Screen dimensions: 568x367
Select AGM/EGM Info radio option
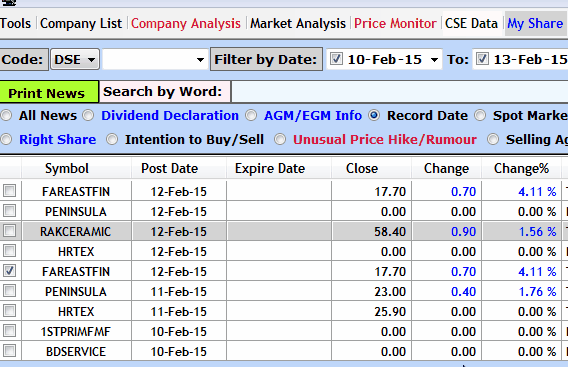pyautogui.click(x=251, y=116)
